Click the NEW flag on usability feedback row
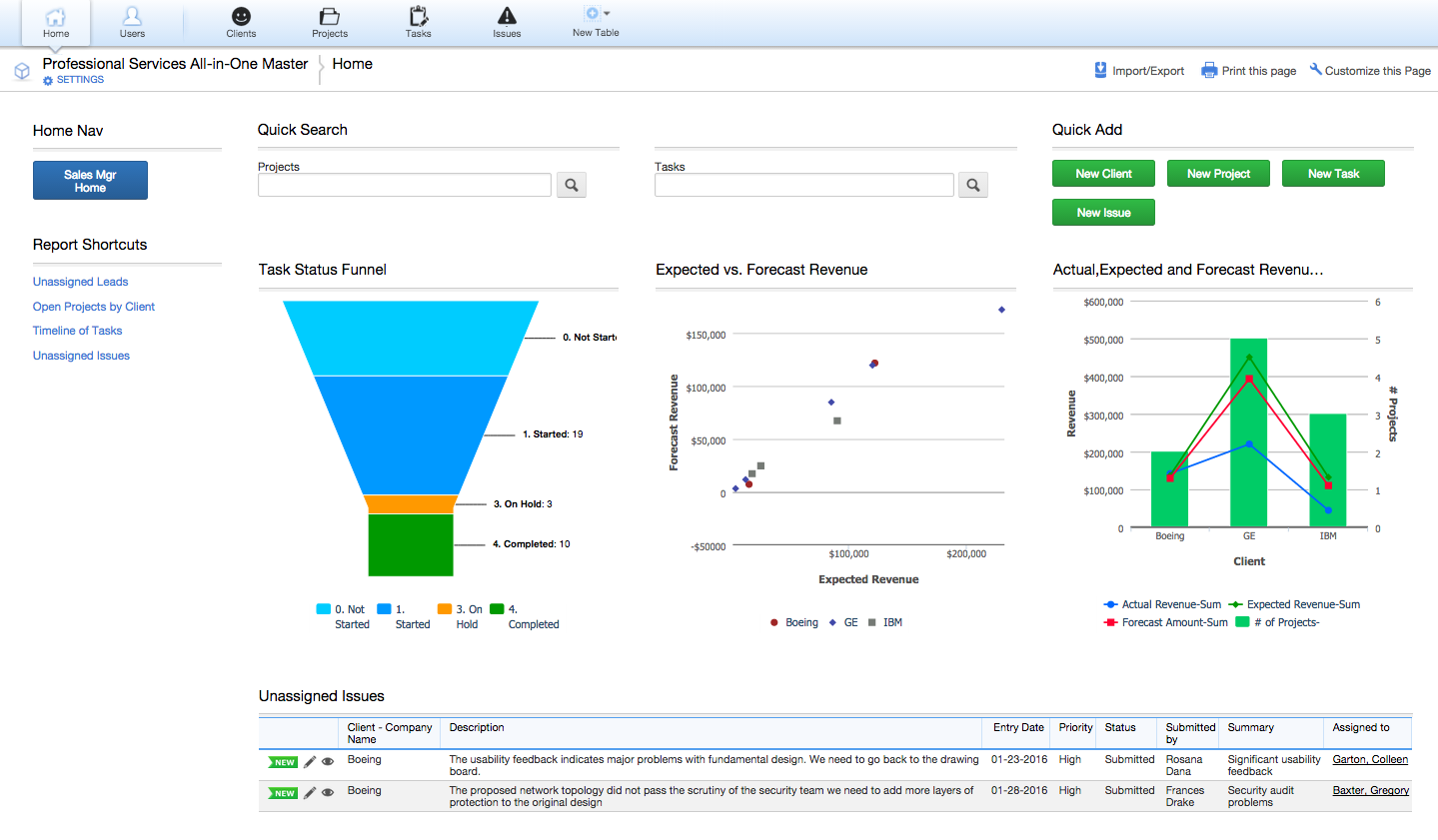Image resolution: width=1438 pixels, height=840 pixels. click(283, 762)
